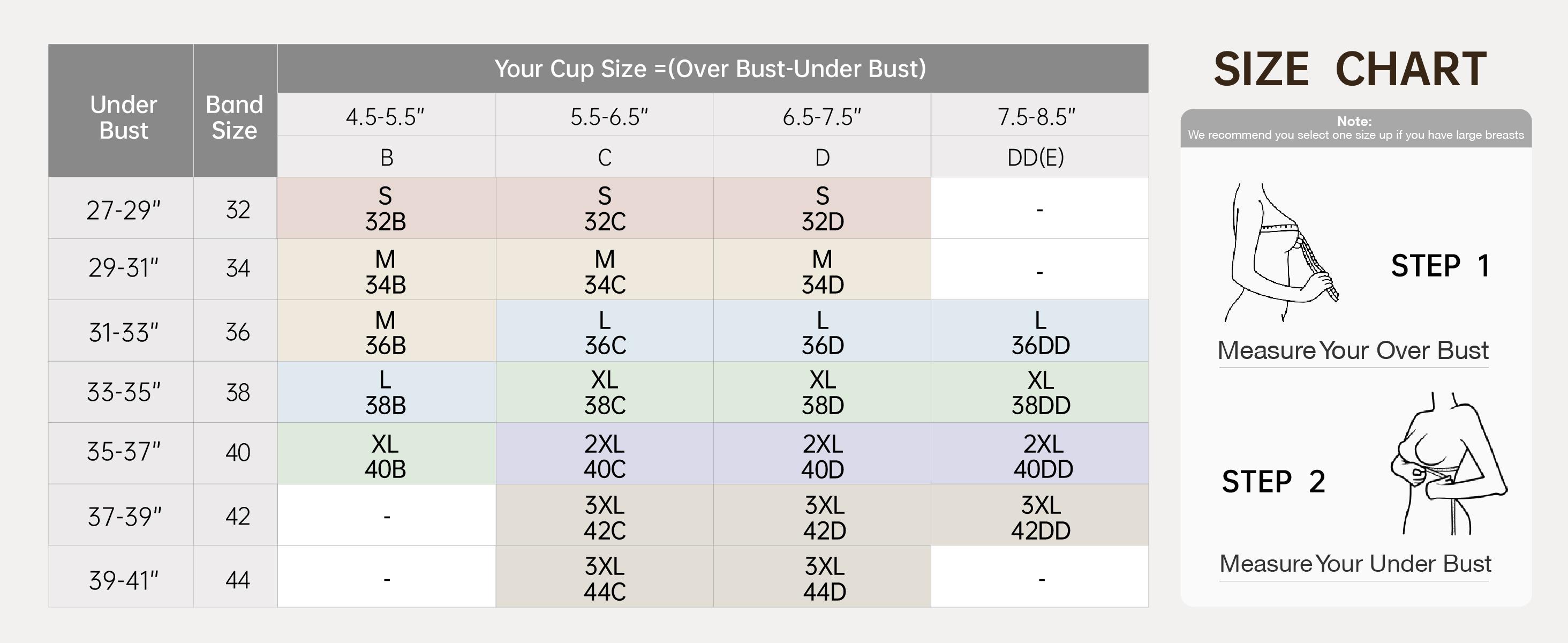Click the Measure Your Under Bust caption
The image size is (1568, 643).
(x=1355, y=564)
